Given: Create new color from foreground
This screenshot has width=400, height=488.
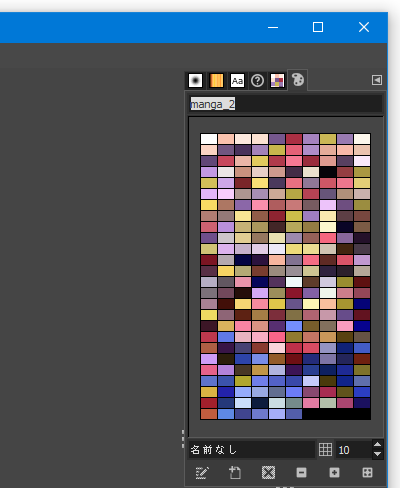Looking at the screenshot, I should [235, 473].
